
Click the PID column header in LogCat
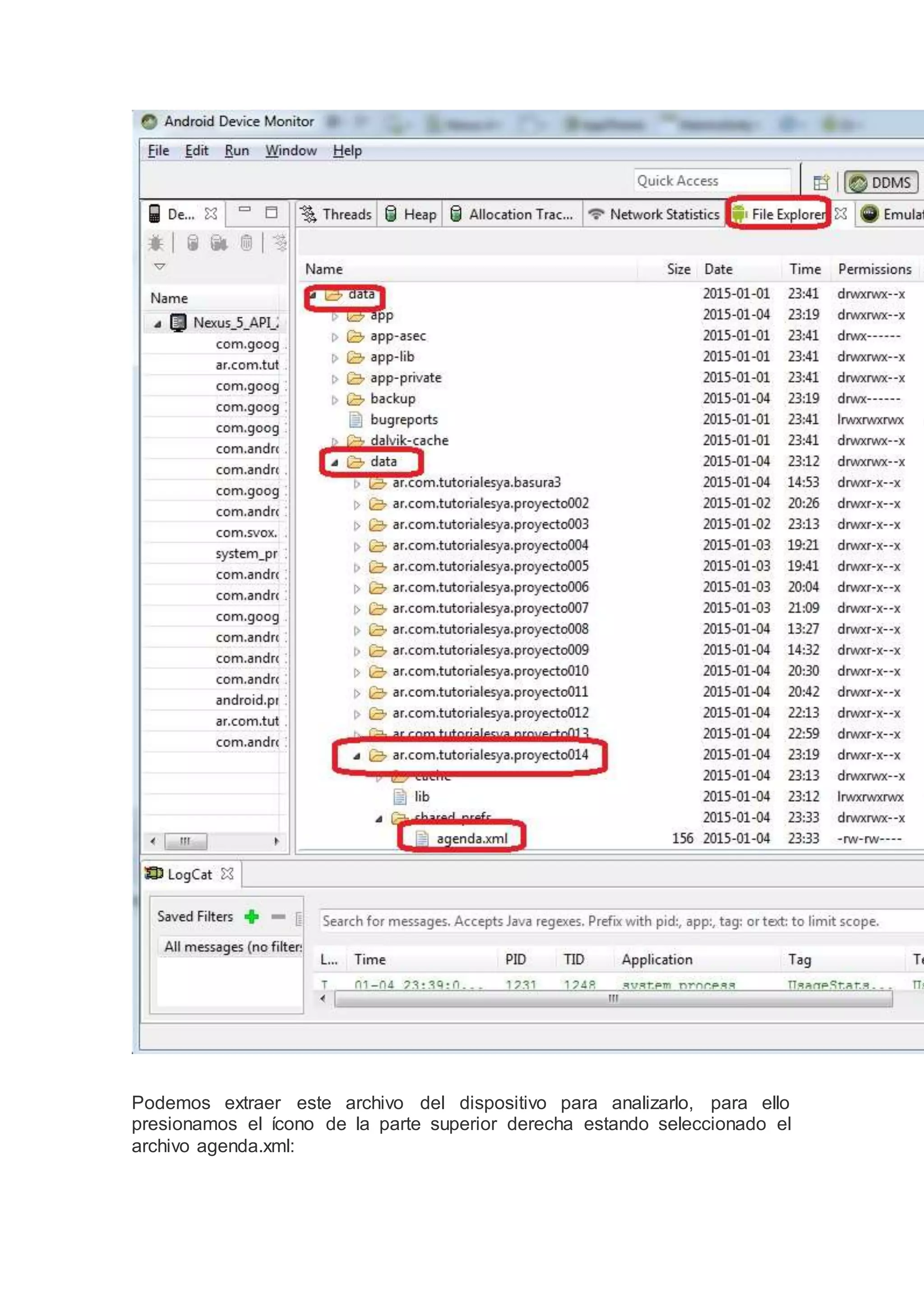point(516,960)
